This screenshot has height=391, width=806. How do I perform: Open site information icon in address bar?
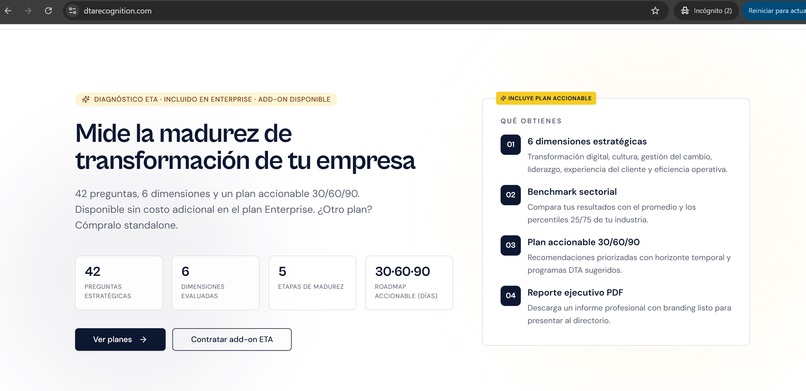(72, 10)
